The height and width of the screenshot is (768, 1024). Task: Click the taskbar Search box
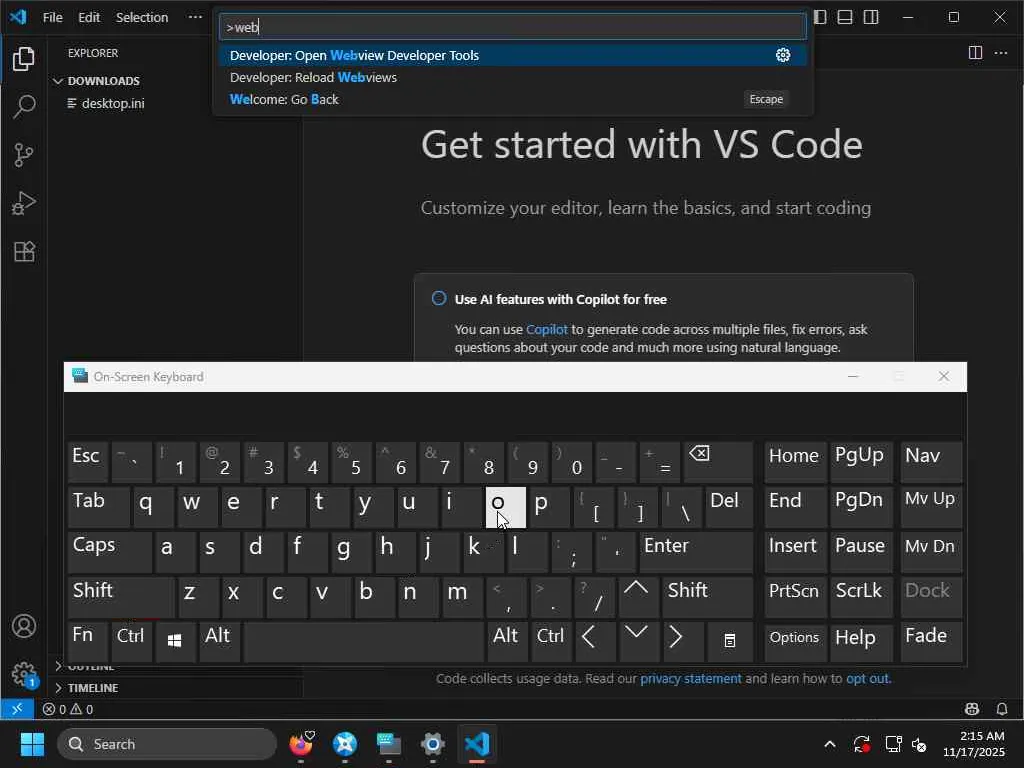click(x=167, y=744)
